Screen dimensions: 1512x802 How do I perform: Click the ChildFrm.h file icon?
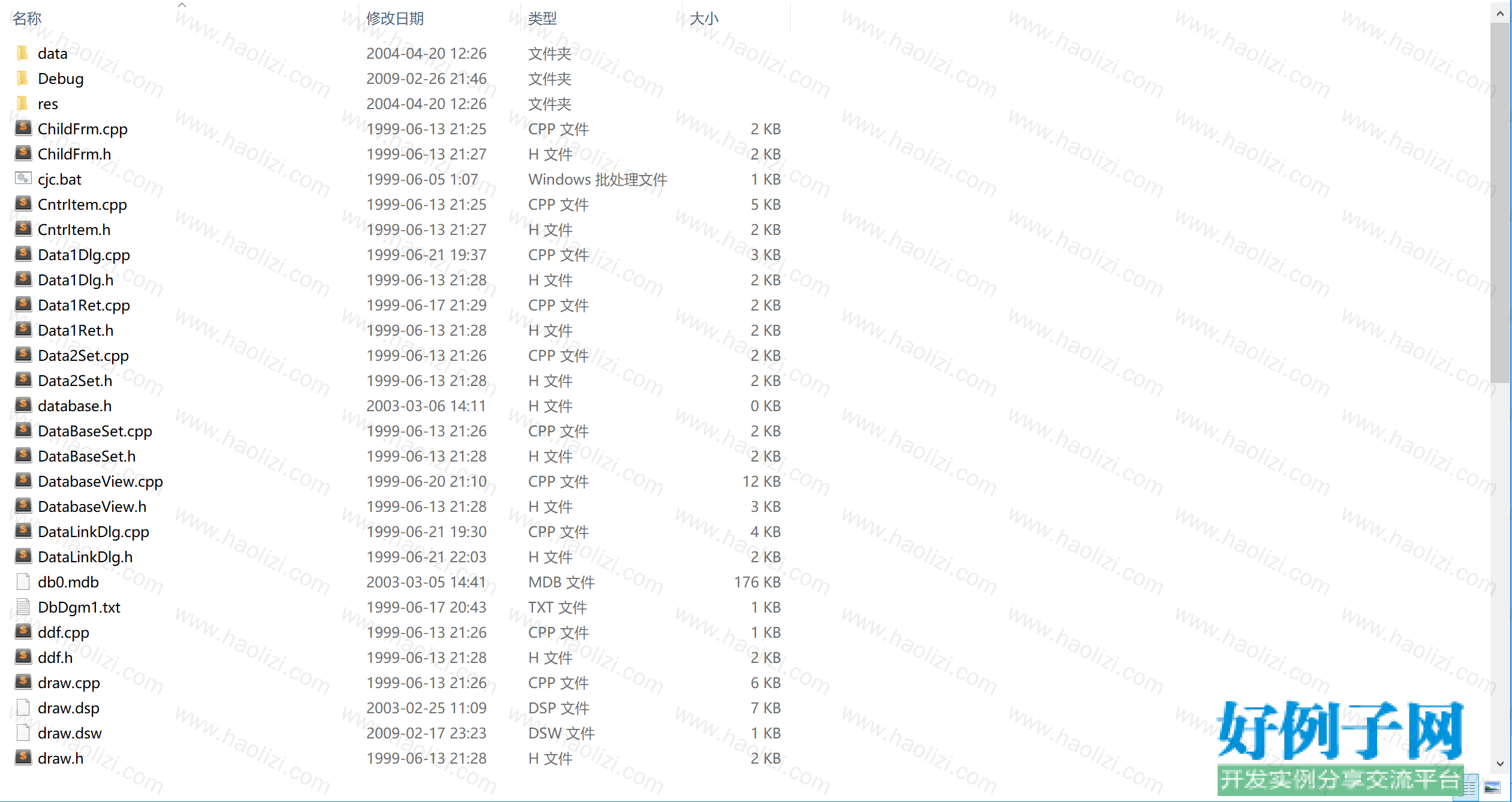[x=23, y=153]
